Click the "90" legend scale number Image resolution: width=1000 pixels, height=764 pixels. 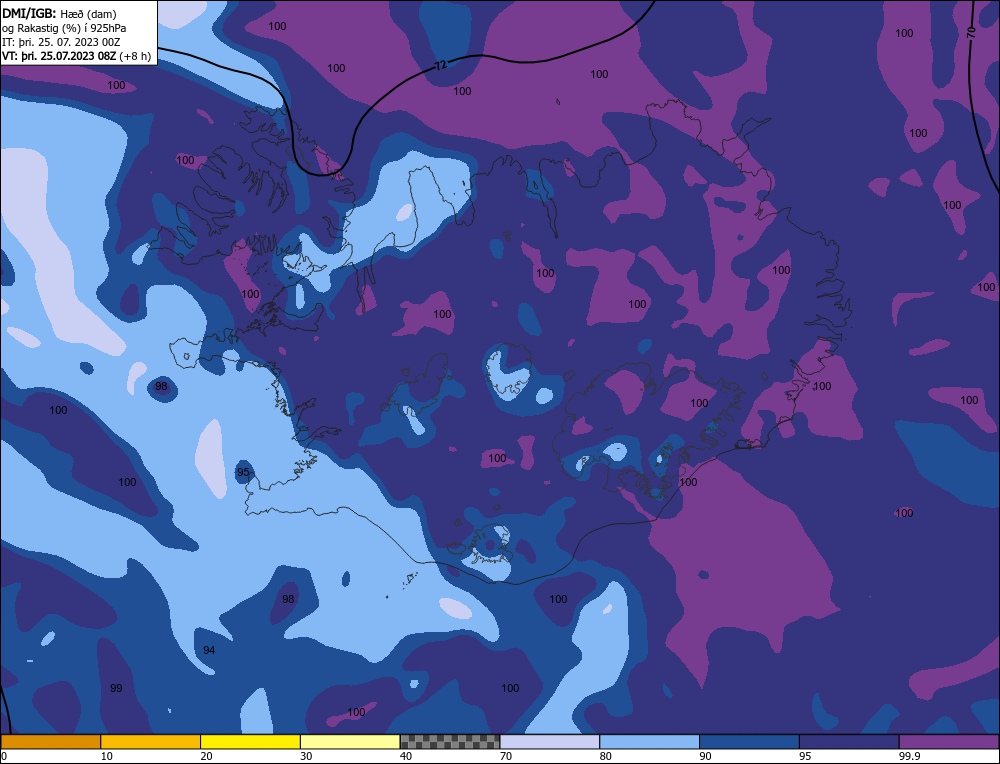pyautogui.click(x=706, y=756)
